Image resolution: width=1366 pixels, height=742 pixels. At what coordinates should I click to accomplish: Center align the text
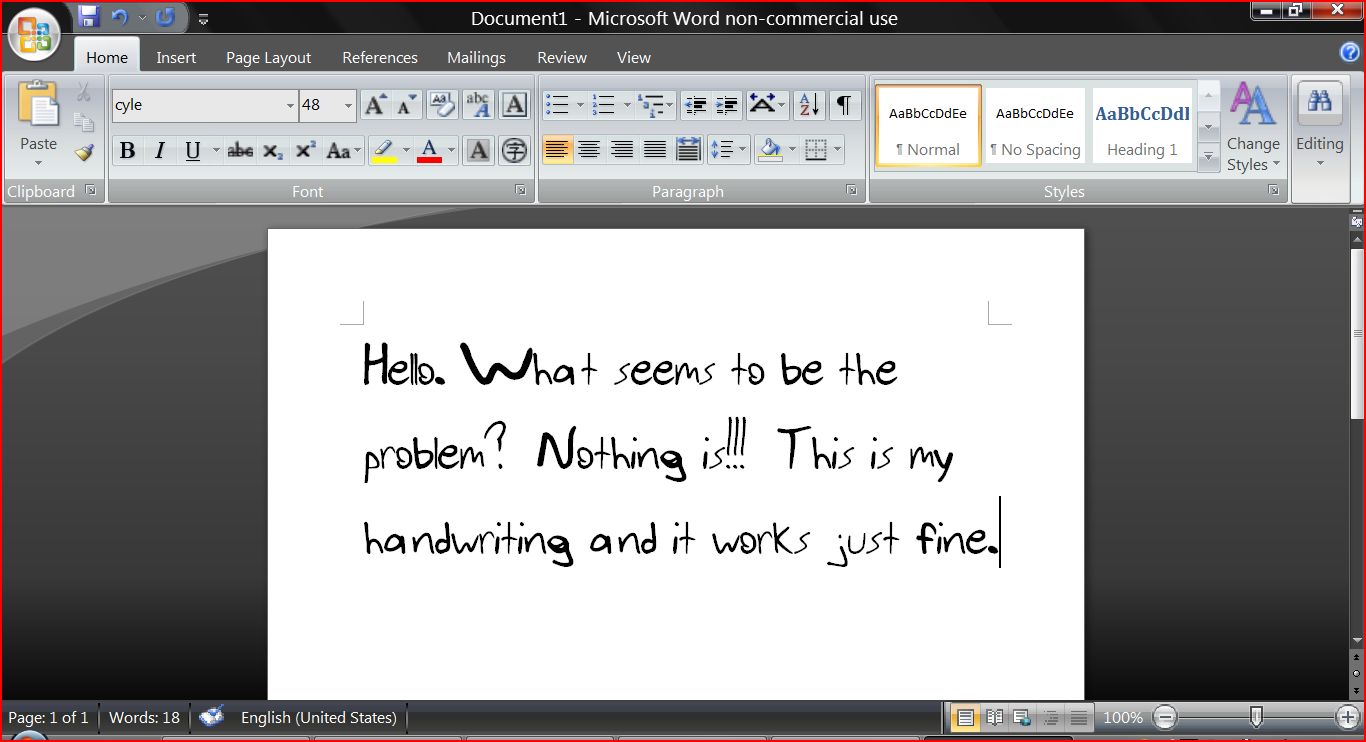(x=590, y=151)
